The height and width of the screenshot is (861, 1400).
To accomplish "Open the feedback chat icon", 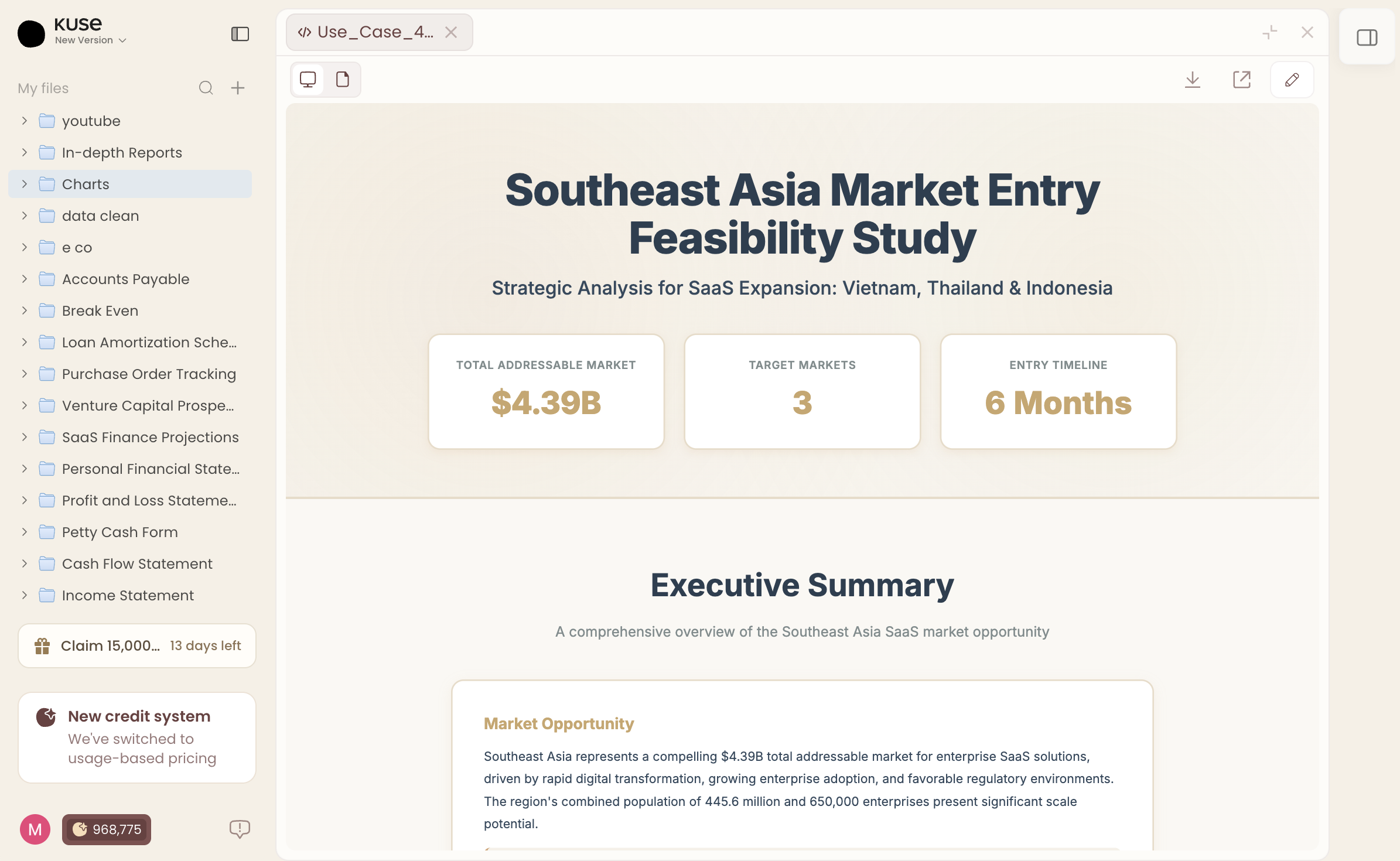I will [x=240, y=829].
